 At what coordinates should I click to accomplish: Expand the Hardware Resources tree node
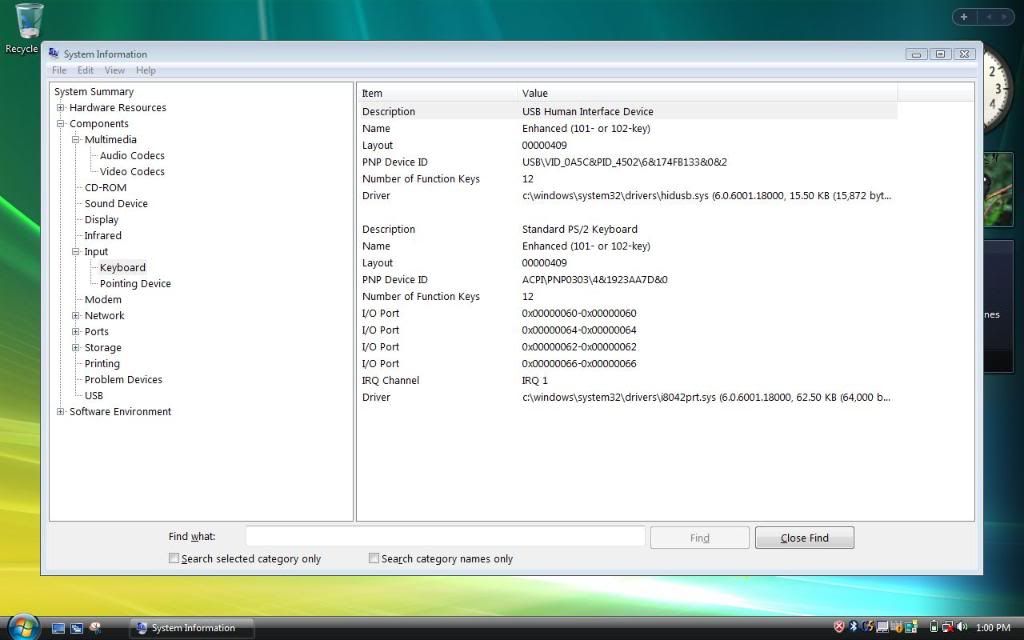[61, 108]
